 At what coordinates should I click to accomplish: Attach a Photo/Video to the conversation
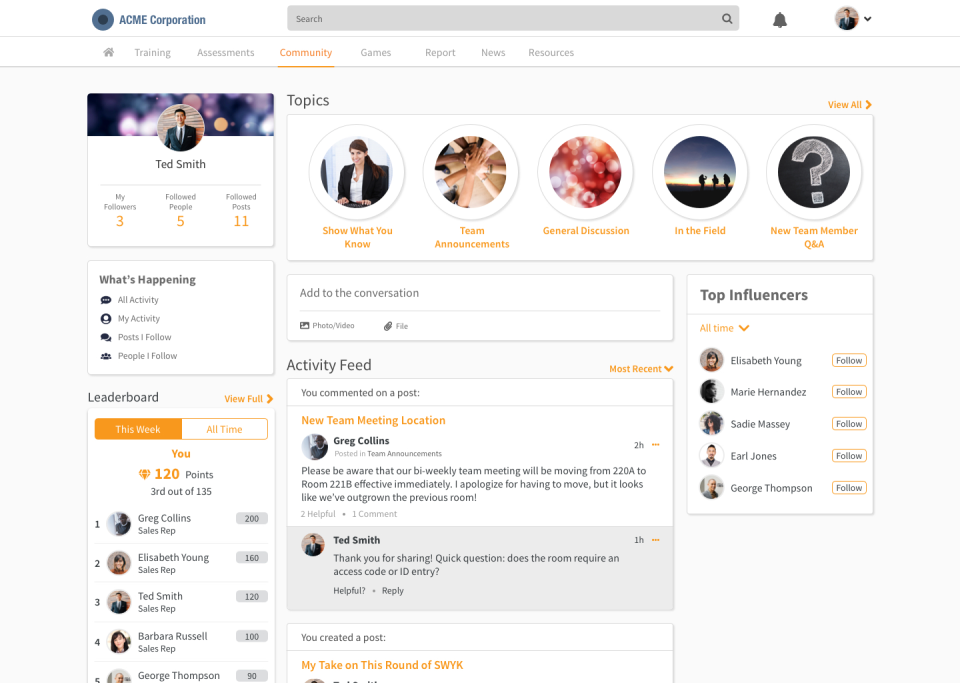click(x=317, y=325)
